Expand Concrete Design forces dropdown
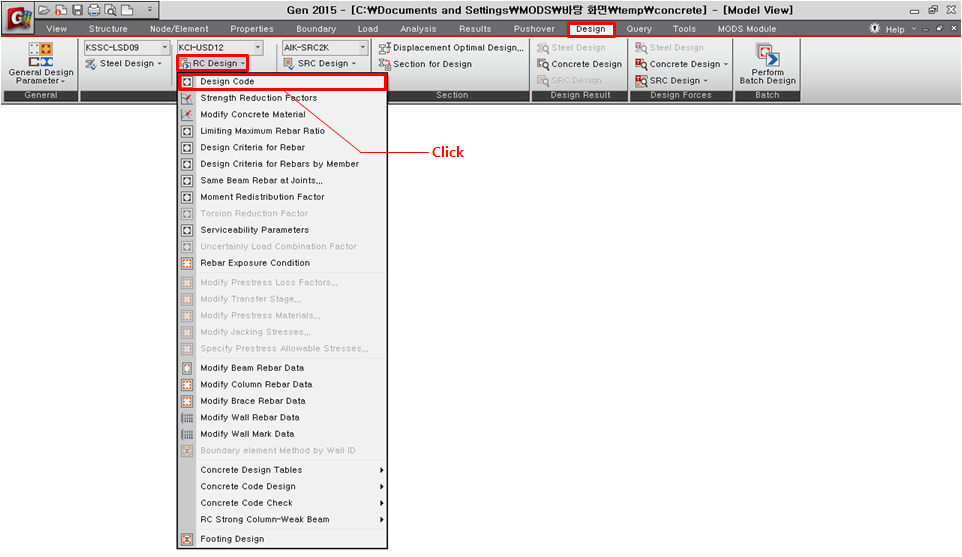962x557 pixels. click(x=725, y=64)
